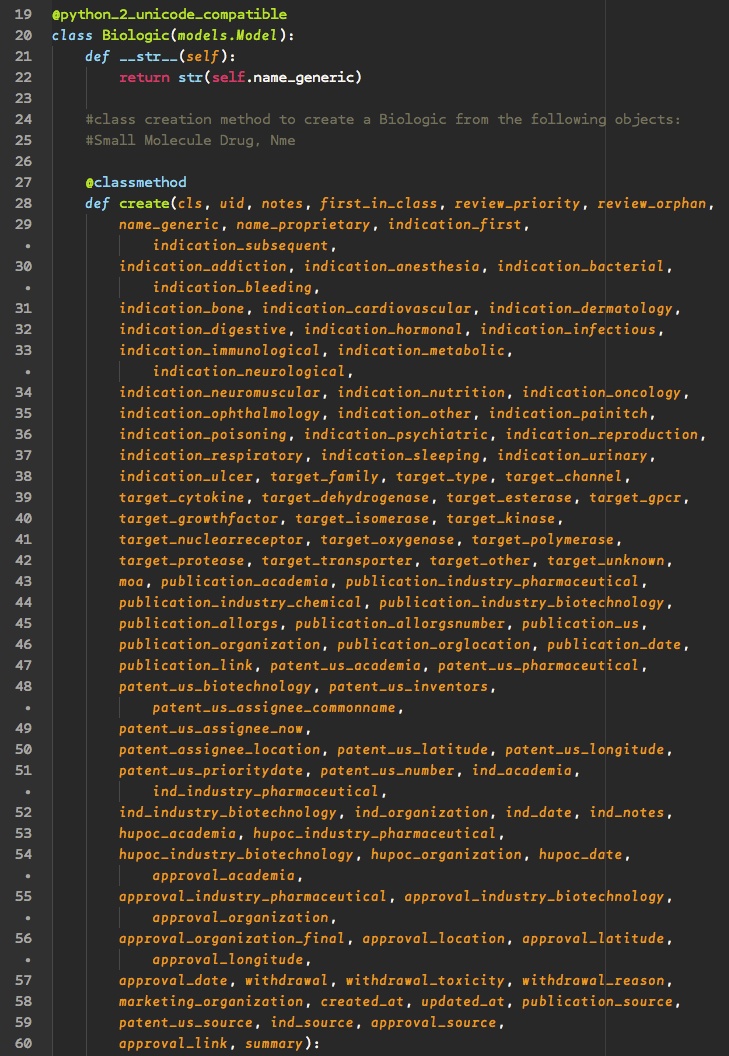Click the indication_cardiovascular parameter
This screenshot has width=729, height=1056.
[367, 308]
